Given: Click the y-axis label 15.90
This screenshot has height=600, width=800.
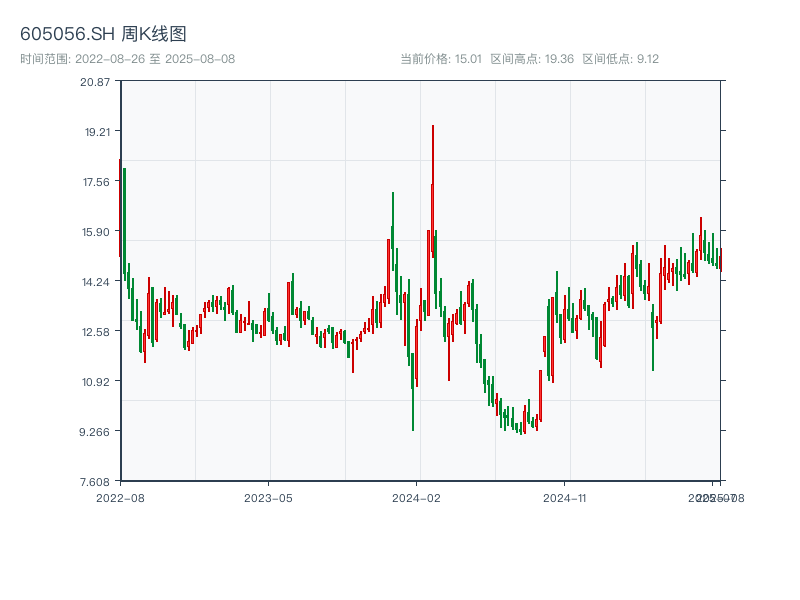Looking at the screenshot, I should point(96,232).
